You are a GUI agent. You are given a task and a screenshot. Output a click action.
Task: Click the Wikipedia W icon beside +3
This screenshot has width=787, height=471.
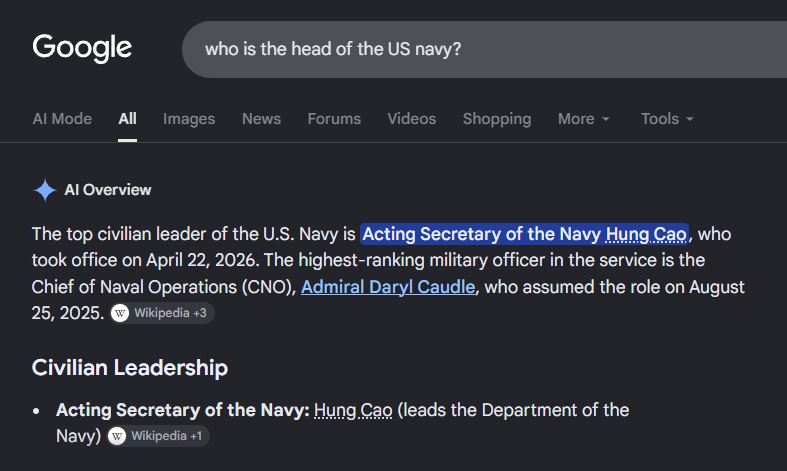pos(120,313)
